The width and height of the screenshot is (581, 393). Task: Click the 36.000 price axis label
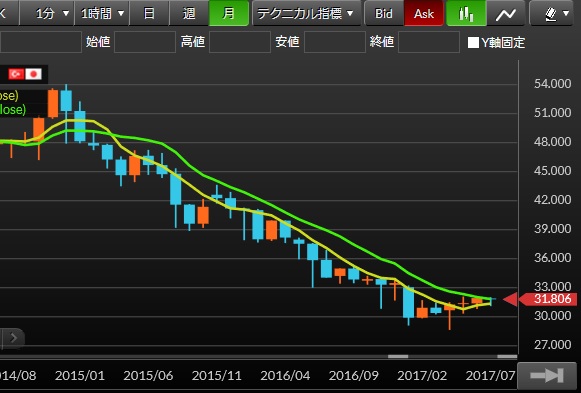pyautogui.click(x=552, y=258)
